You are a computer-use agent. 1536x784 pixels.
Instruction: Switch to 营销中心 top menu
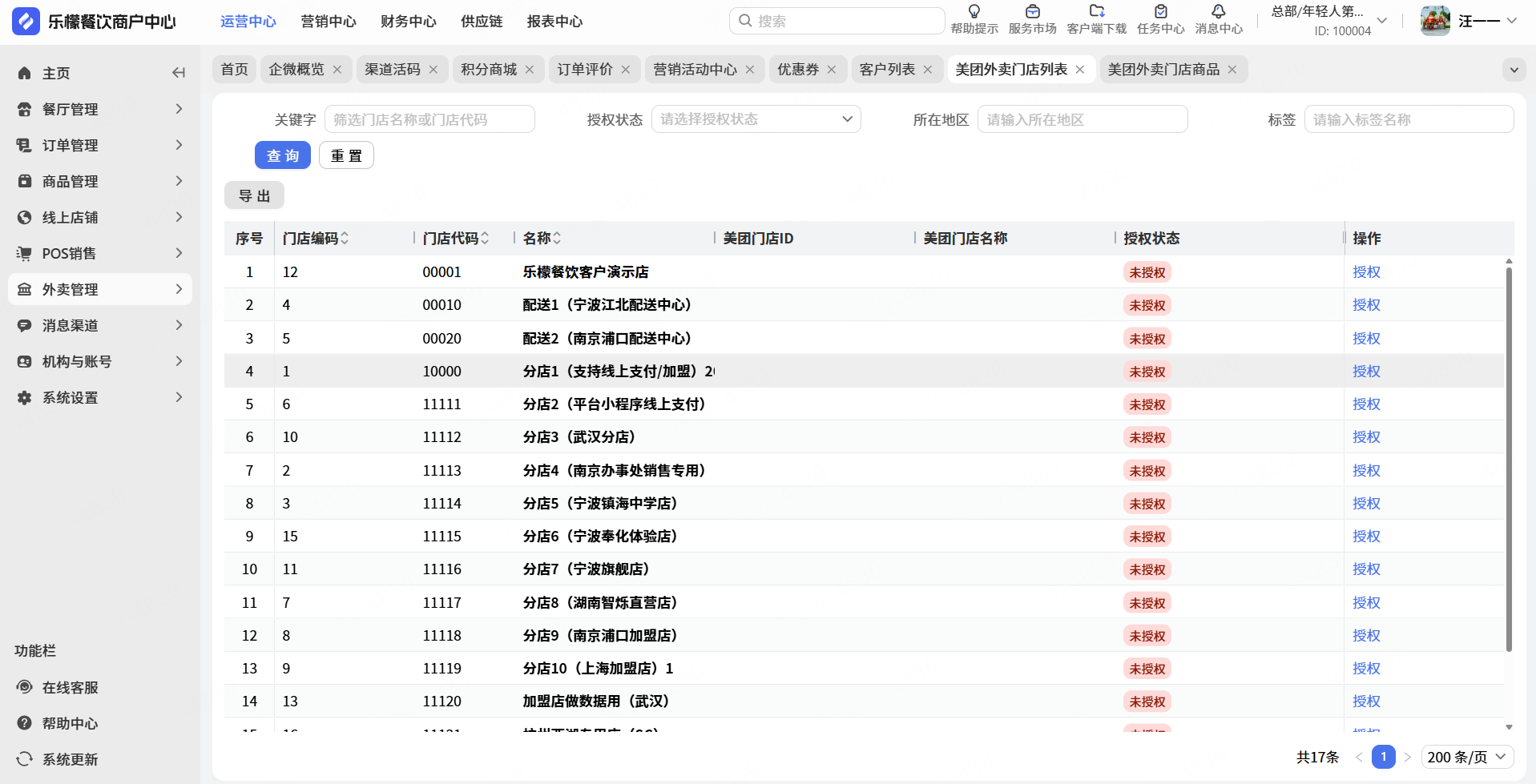329,22
